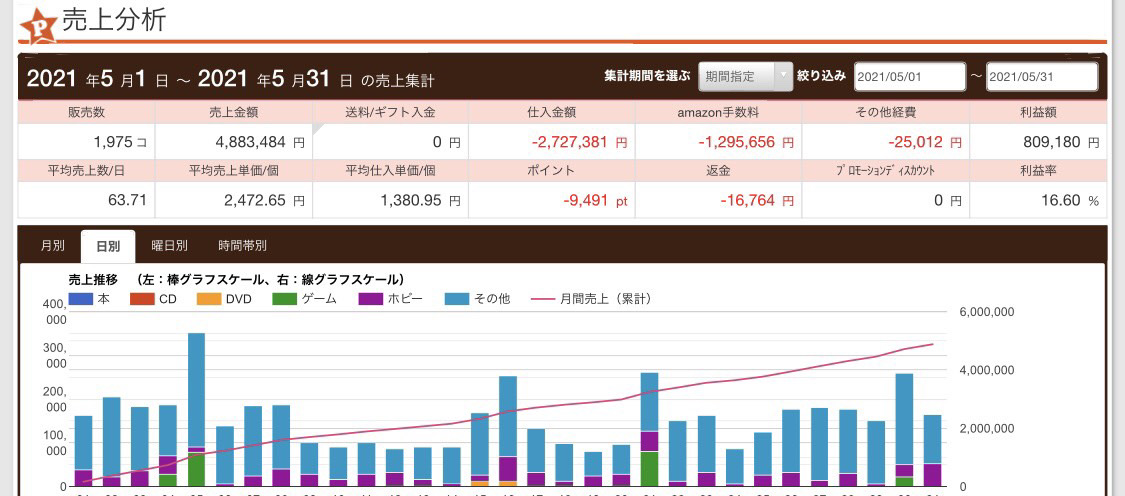Screen dimensions: 1125x496
Task: Click the 売上分析 page title
Action: click(114, 21)
